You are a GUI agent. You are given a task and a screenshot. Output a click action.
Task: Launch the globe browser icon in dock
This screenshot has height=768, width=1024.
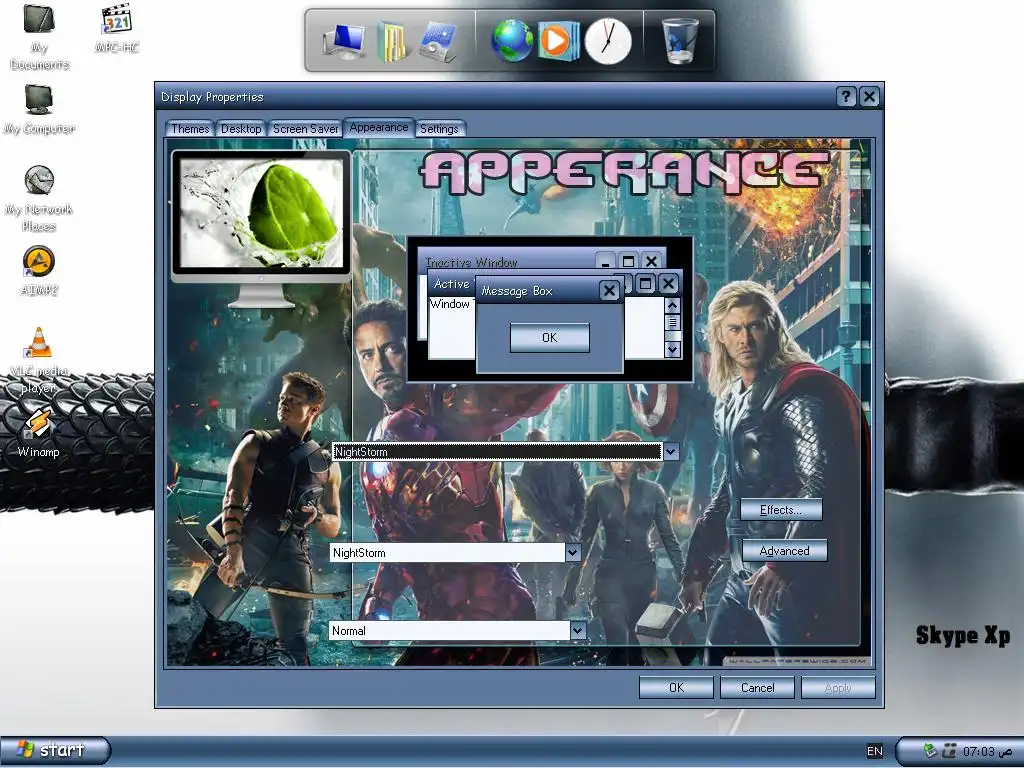(x=511, y=41)
